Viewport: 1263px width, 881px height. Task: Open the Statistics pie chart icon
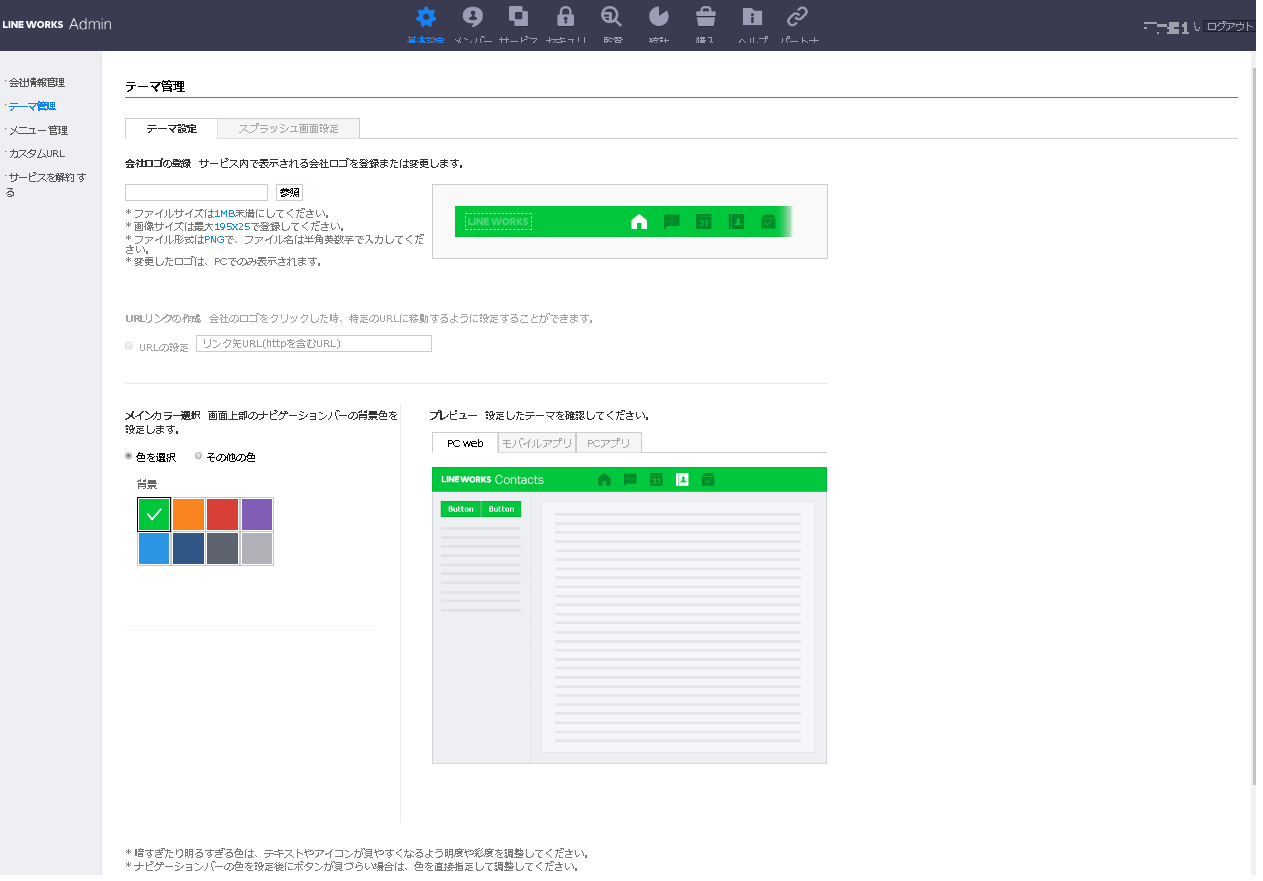click(658, 17)
